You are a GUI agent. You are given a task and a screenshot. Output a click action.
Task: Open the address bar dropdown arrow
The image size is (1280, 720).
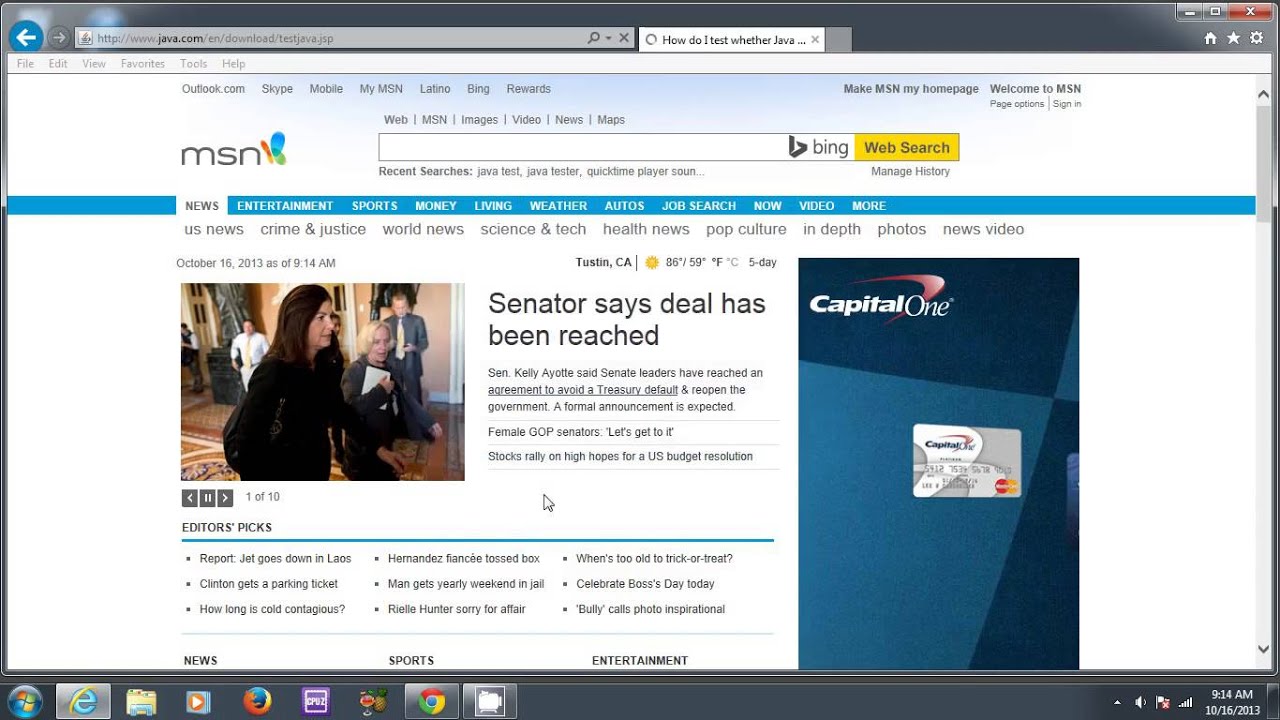pos(608,38)
